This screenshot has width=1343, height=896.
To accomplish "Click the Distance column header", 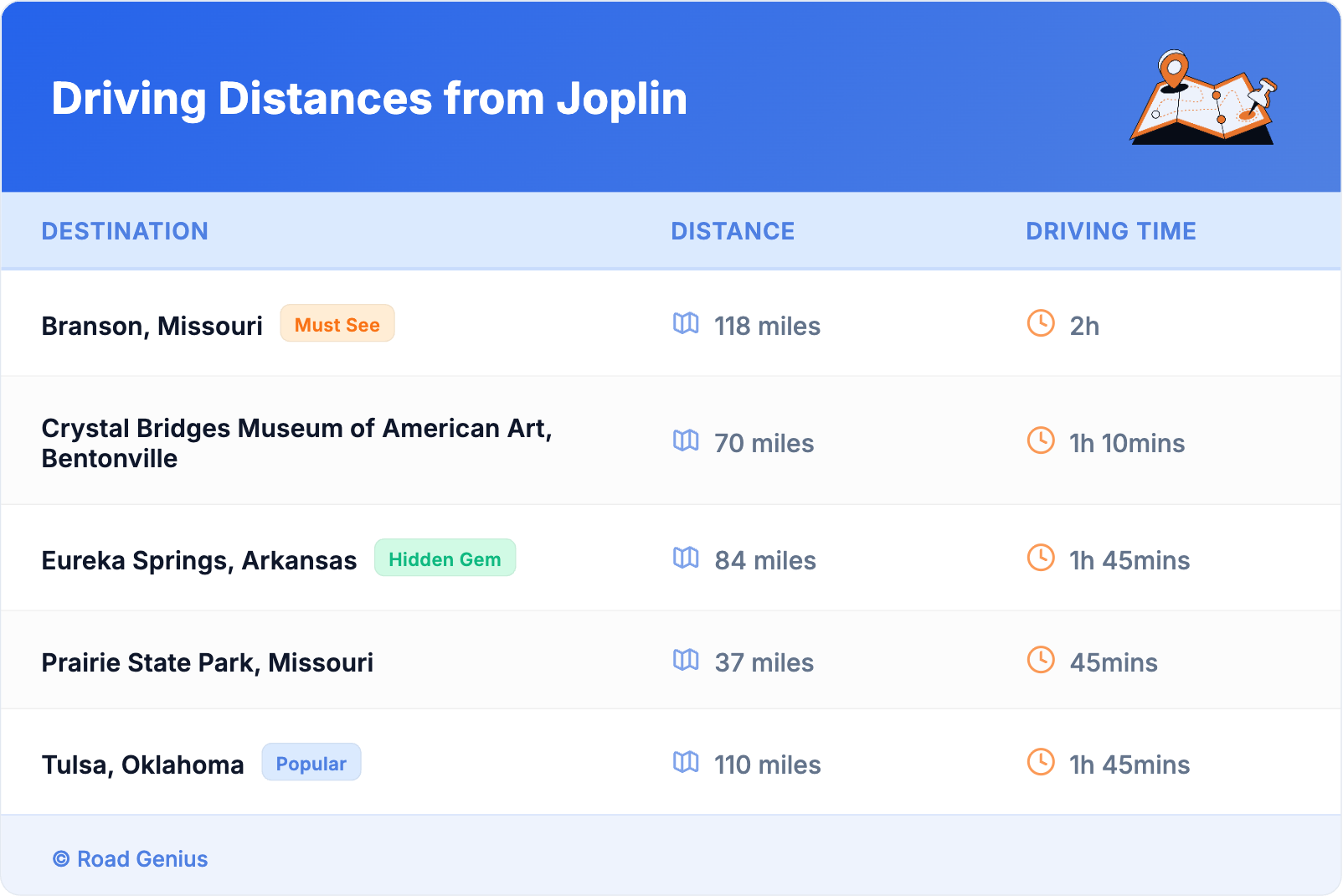I will (x=733, y=231).
